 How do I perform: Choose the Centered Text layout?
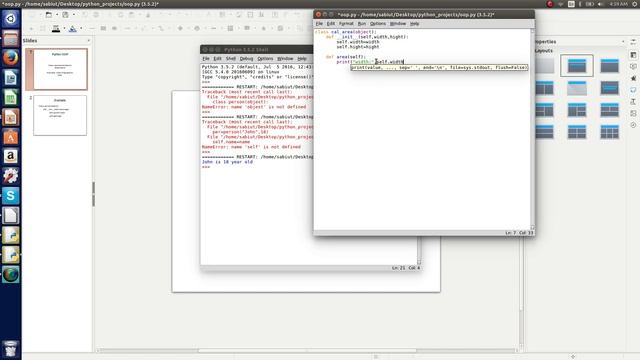coord(609,88)
